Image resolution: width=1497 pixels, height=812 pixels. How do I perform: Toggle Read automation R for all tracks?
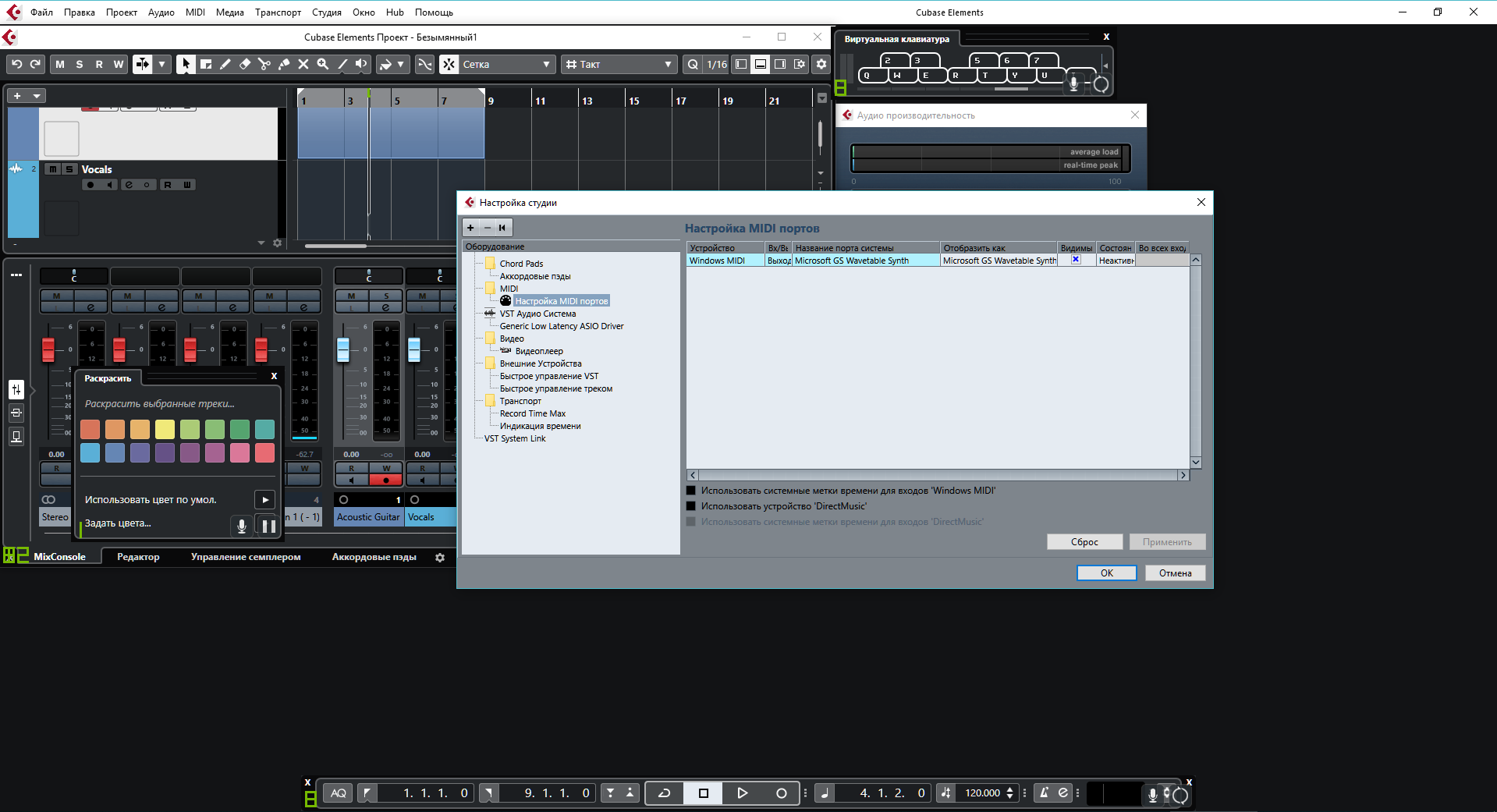(x=99, y=64)
